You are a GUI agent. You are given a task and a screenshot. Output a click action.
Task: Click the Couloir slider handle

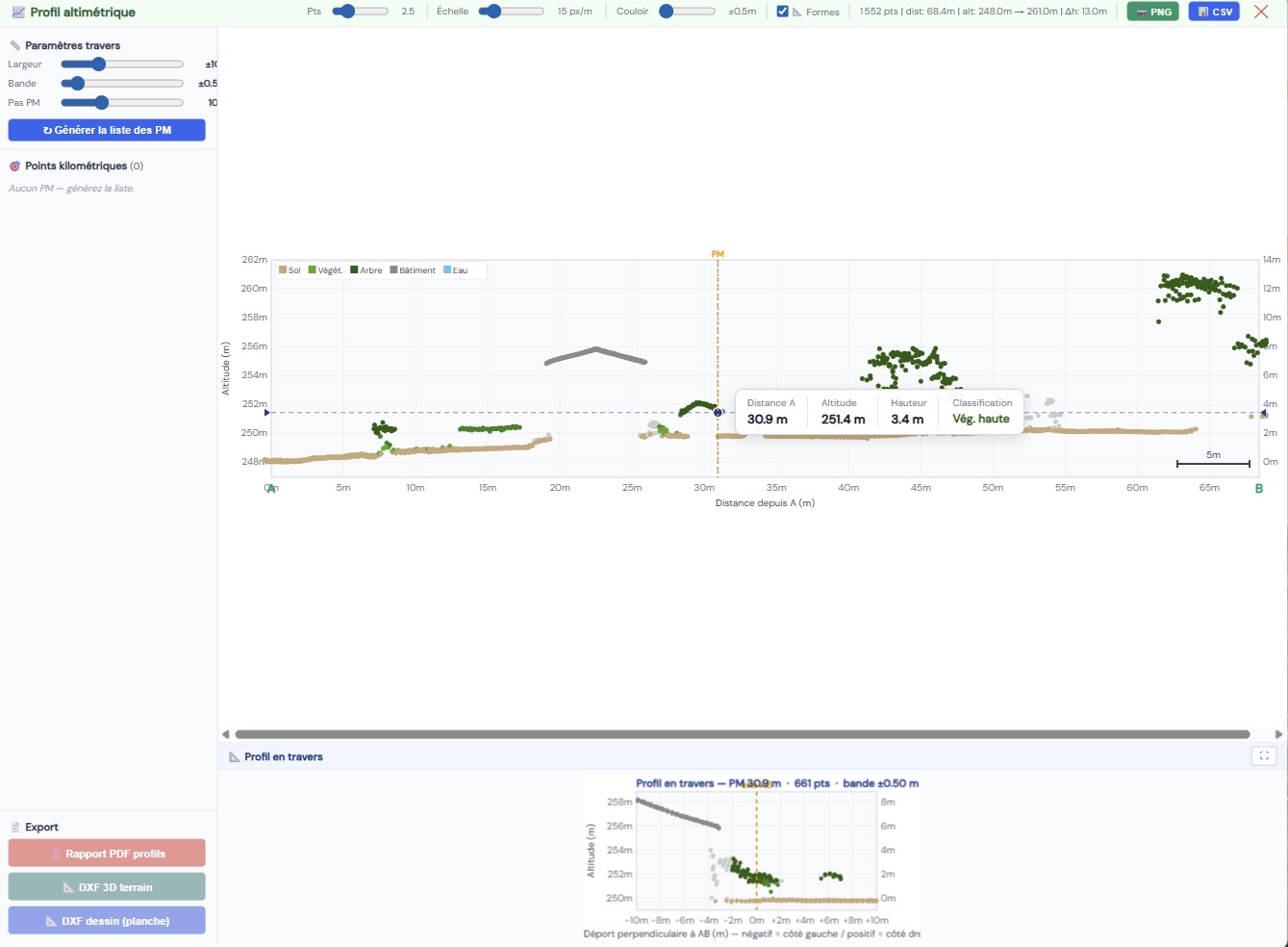[x=666, y=12]
